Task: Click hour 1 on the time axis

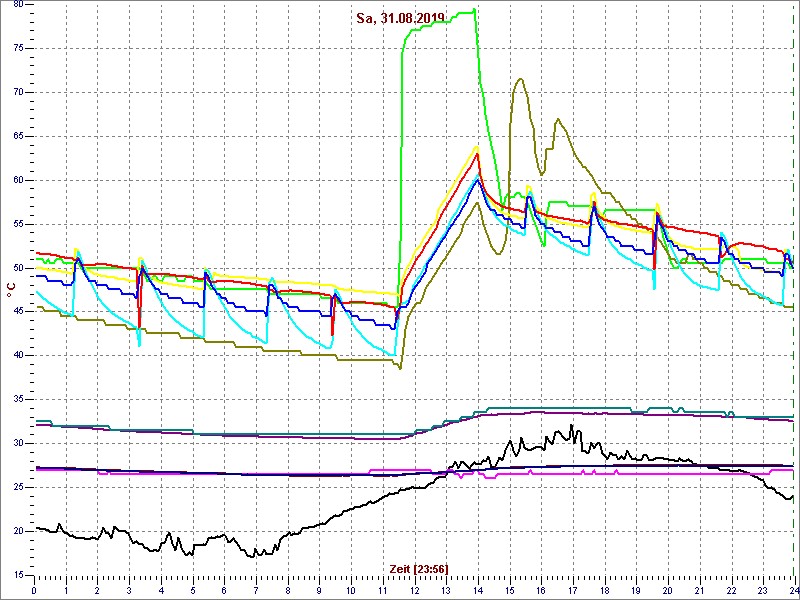Action: click(x=66, y=590)
